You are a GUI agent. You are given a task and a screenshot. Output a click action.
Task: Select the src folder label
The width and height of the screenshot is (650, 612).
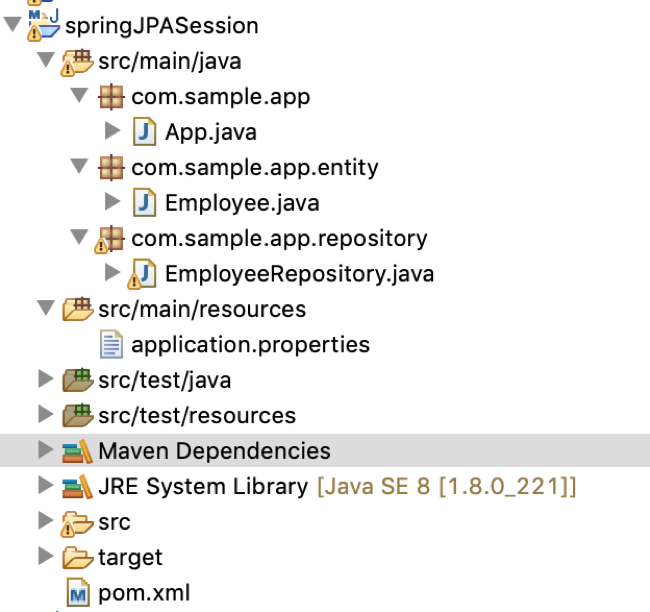pos(114,522)
